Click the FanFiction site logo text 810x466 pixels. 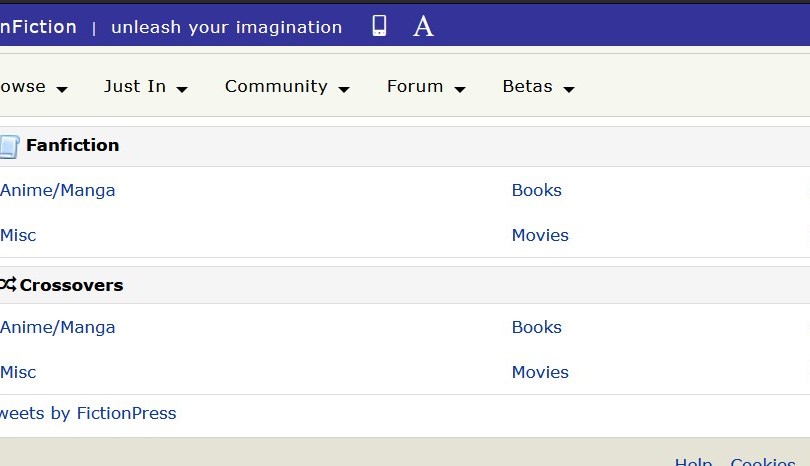38,27
